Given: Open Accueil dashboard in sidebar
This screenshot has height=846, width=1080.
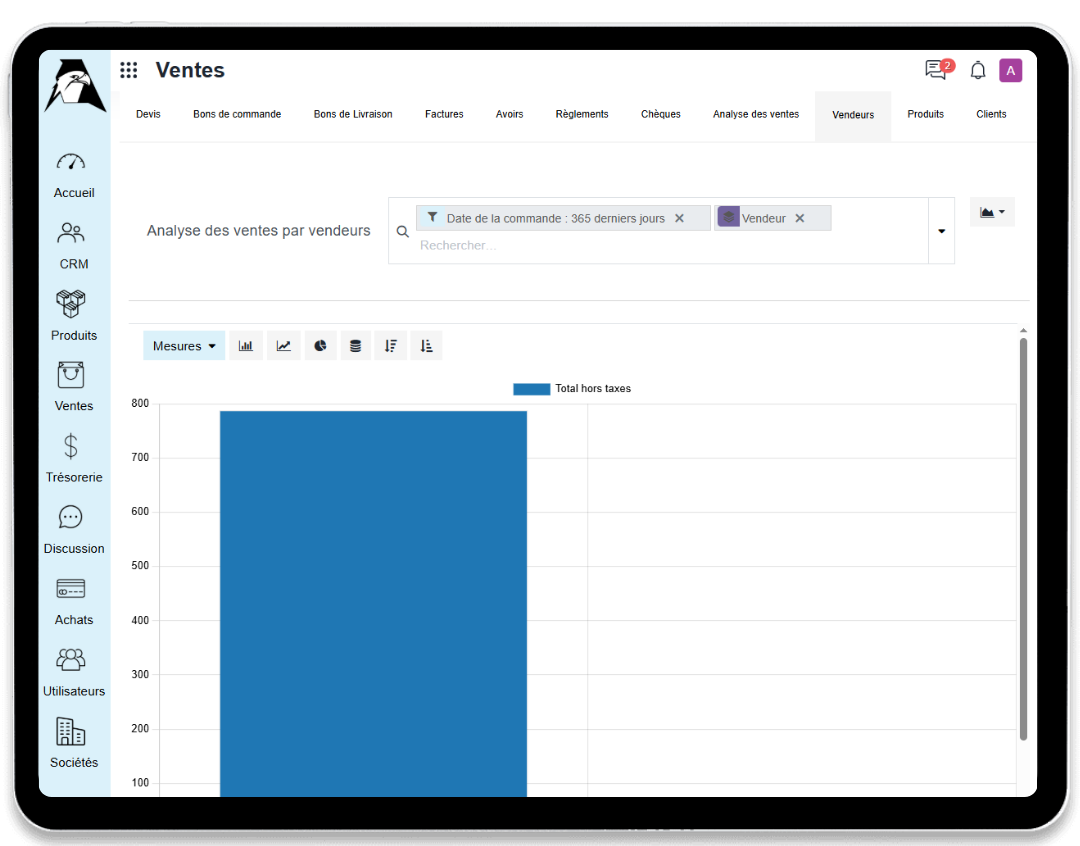Looking at the screenshot, I should click(x=74, y=176).
